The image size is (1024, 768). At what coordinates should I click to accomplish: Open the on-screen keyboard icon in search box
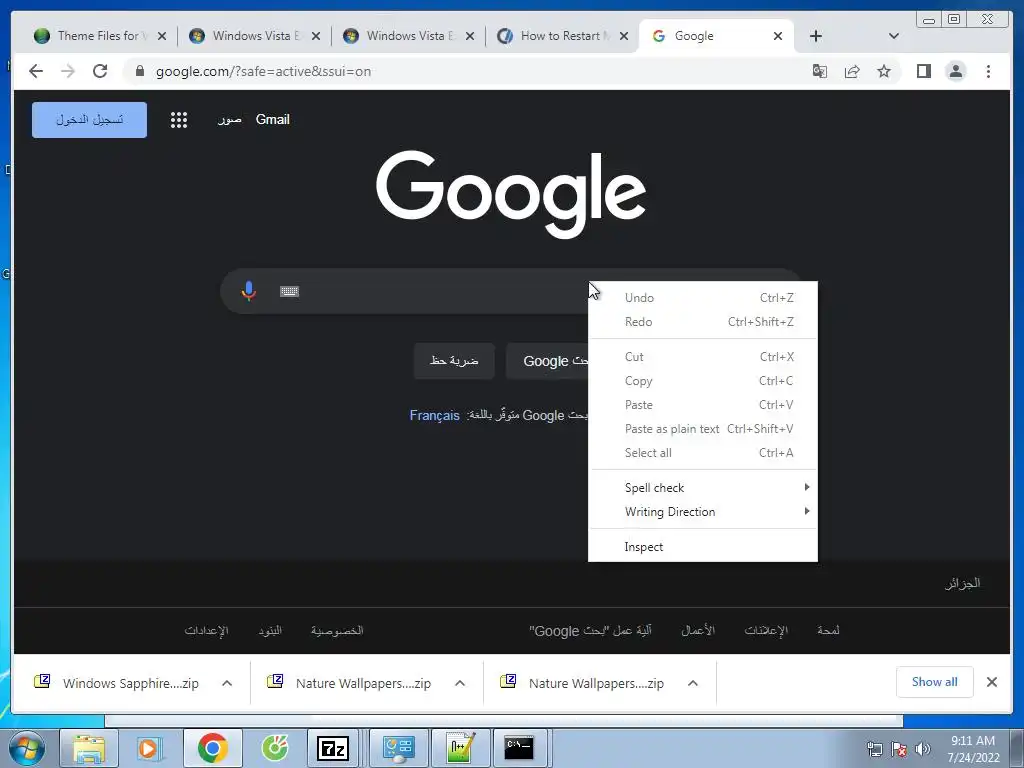(289, 291)
